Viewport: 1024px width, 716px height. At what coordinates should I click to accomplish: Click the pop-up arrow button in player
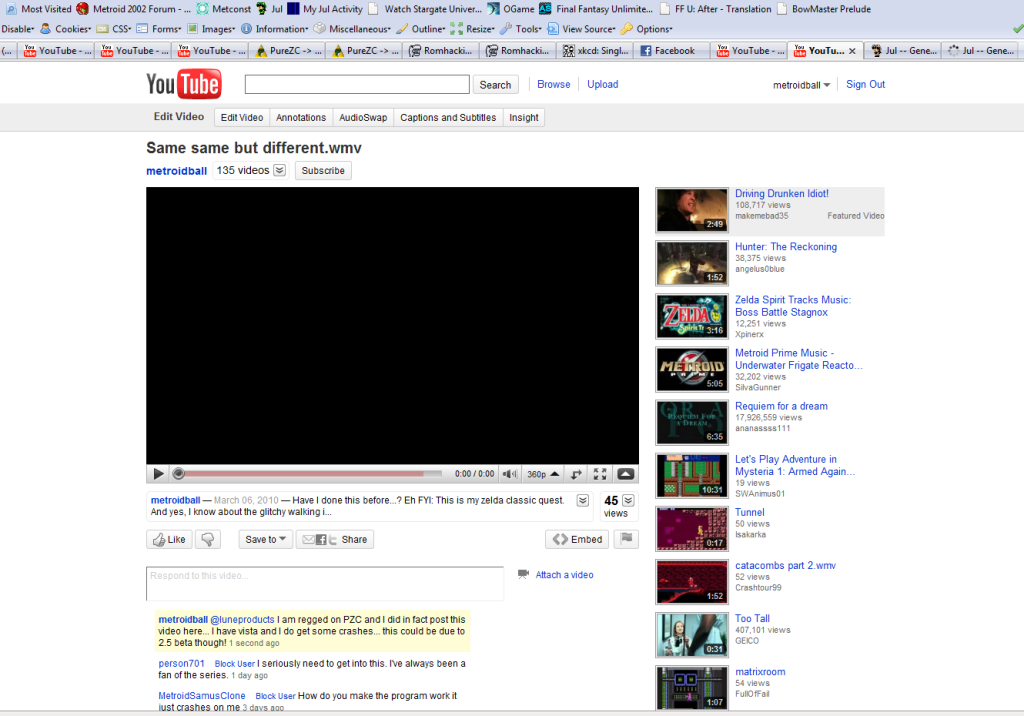(x=625, y=474)
